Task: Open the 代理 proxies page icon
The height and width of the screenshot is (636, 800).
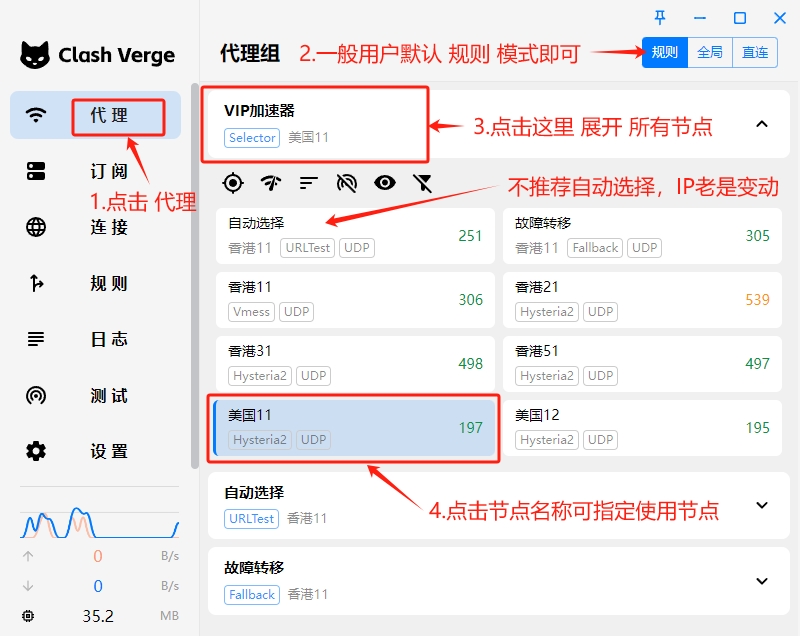Action: pyautogui.click(x=36, y=115)
